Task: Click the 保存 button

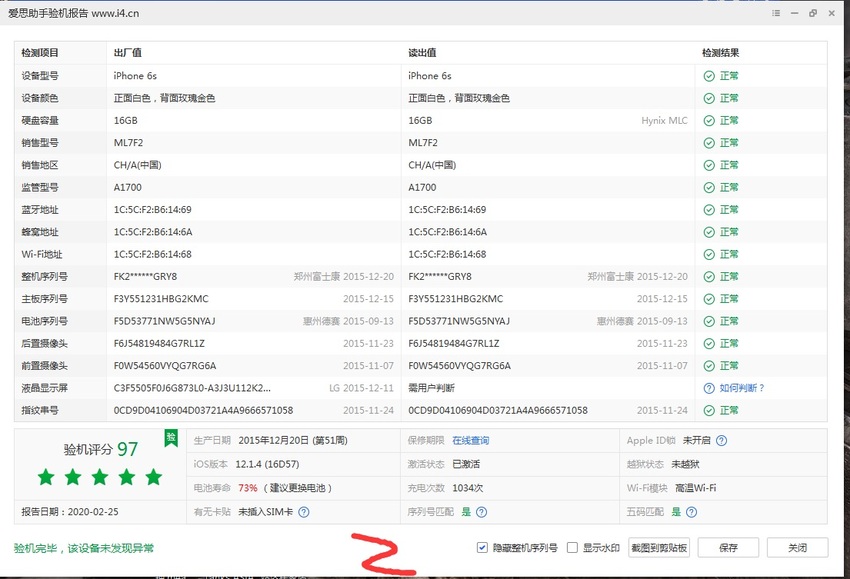Action: (728, 548)
